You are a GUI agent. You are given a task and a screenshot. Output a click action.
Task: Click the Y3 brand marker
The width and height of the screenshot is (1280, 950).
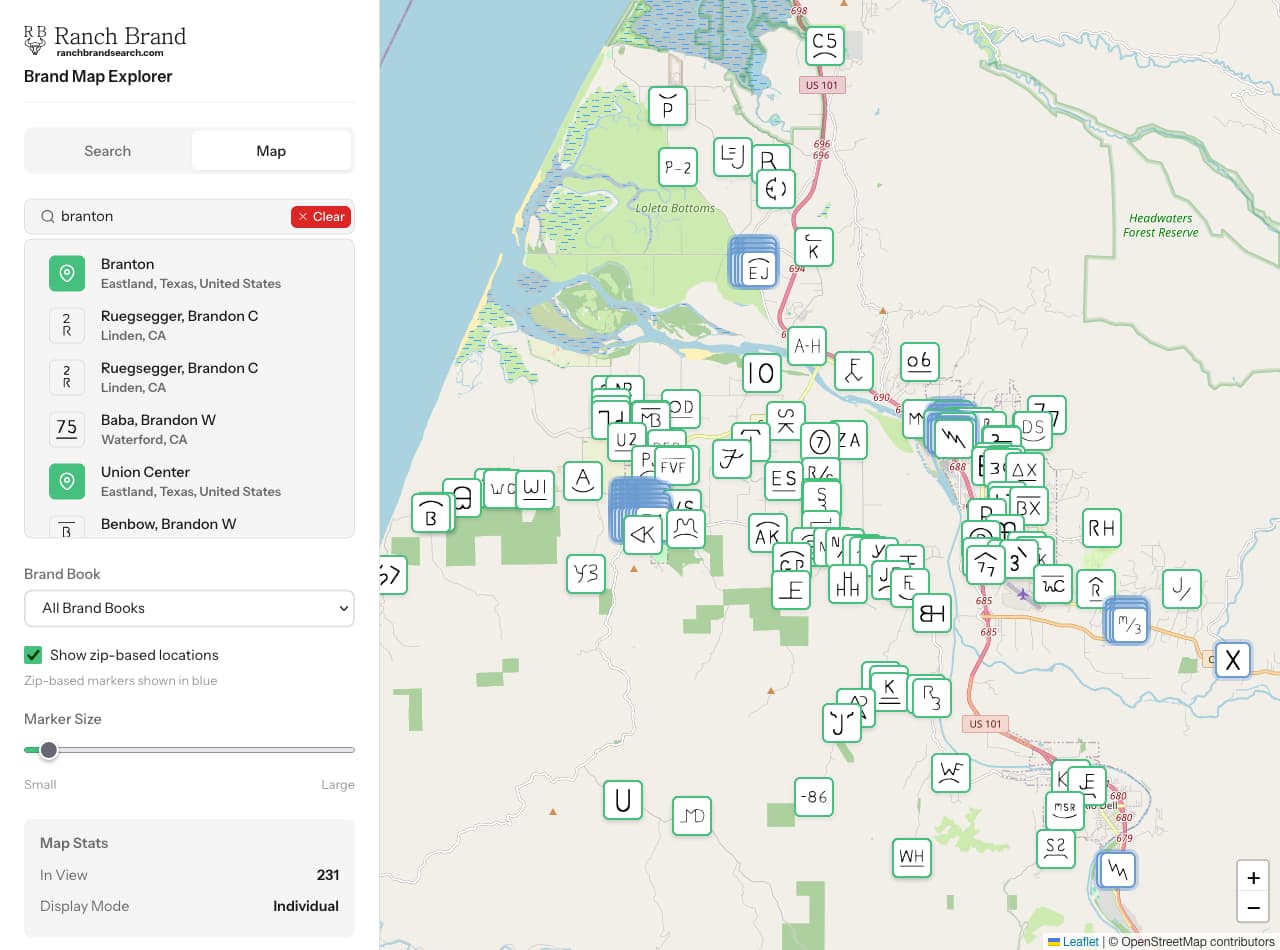pos(585,575)
